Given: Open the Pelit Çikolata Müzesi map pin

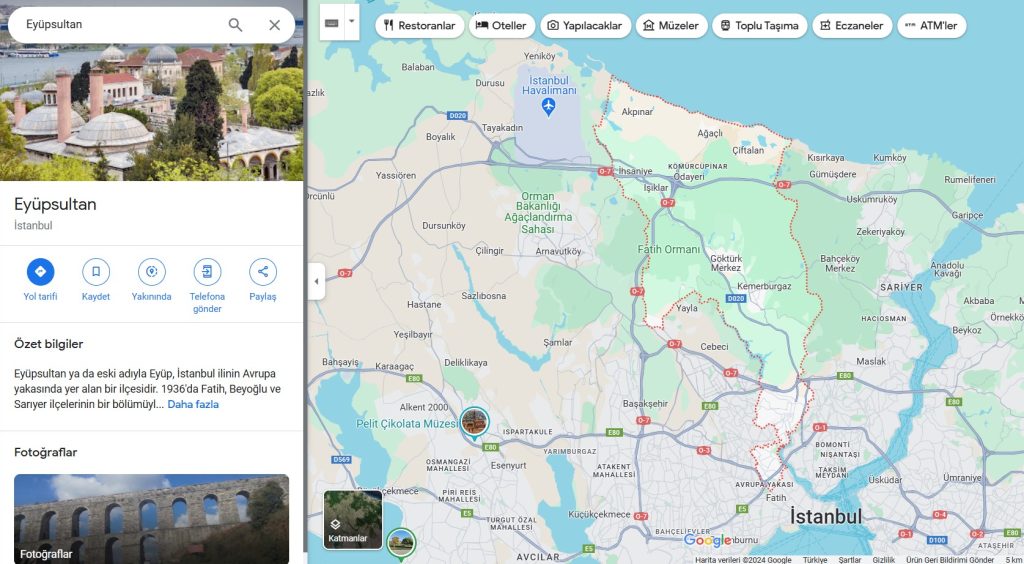Looking at the screenshot, I should tap(474, 423).
